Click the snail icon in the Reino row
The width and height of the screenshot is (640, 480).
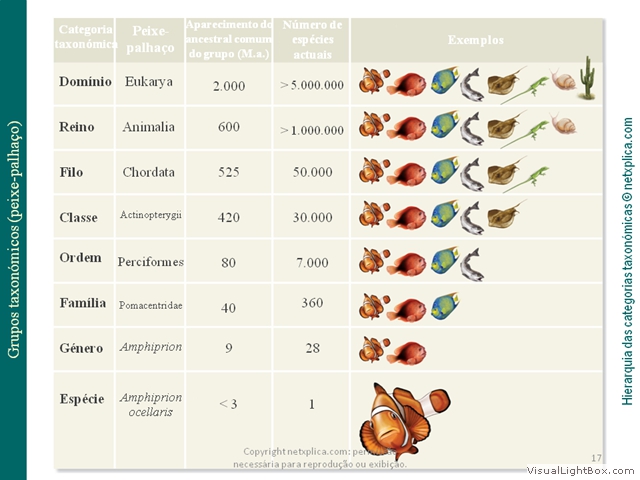tap(563, 123)
